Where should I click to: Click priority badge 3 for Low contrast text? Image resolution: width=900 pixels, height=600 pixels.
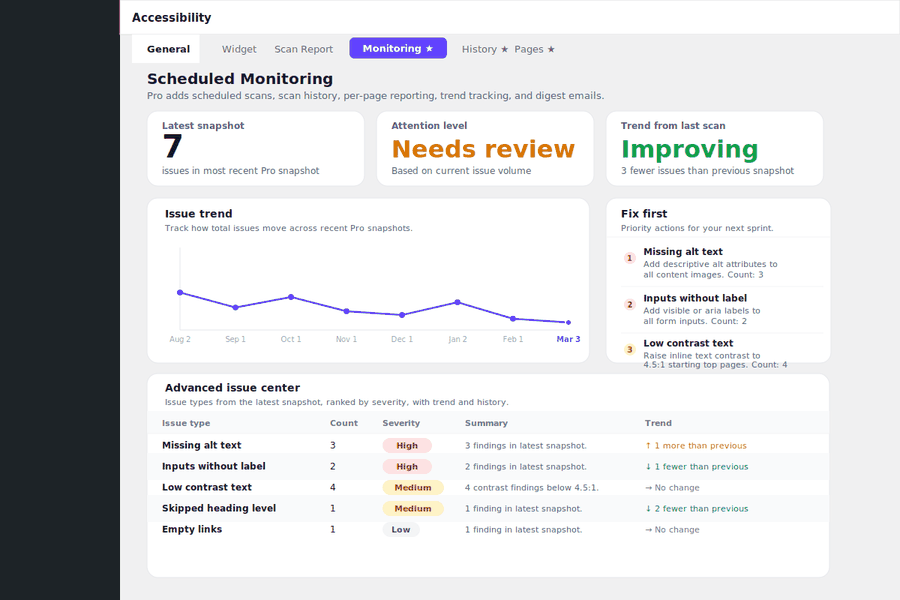[x=630, y=349]
